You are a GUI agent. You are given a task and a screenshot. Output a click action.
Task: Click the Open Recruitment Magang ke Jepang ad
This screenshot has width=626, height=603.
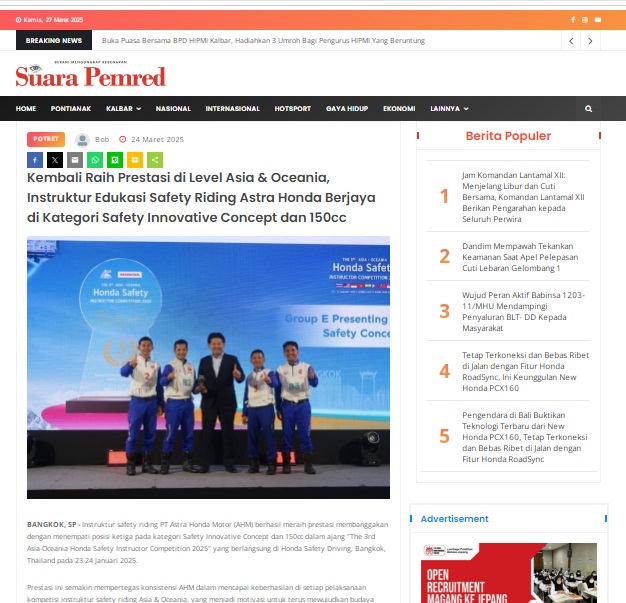tap(509, 573)
